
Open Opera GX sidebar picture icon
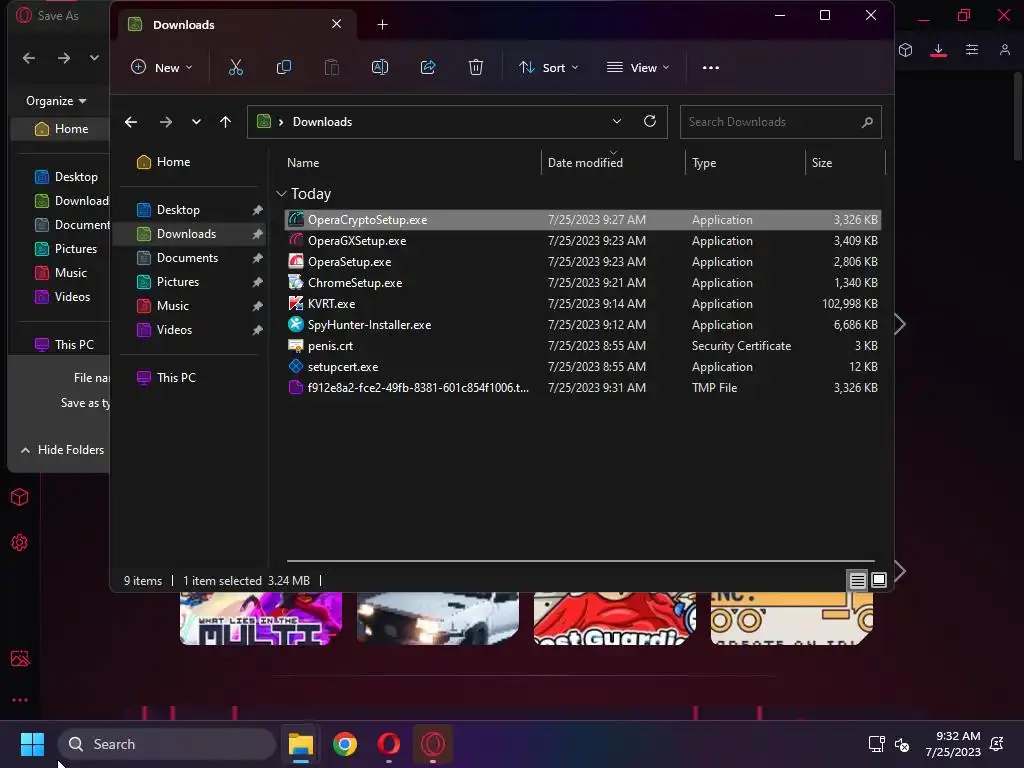[x=20, y=658]
